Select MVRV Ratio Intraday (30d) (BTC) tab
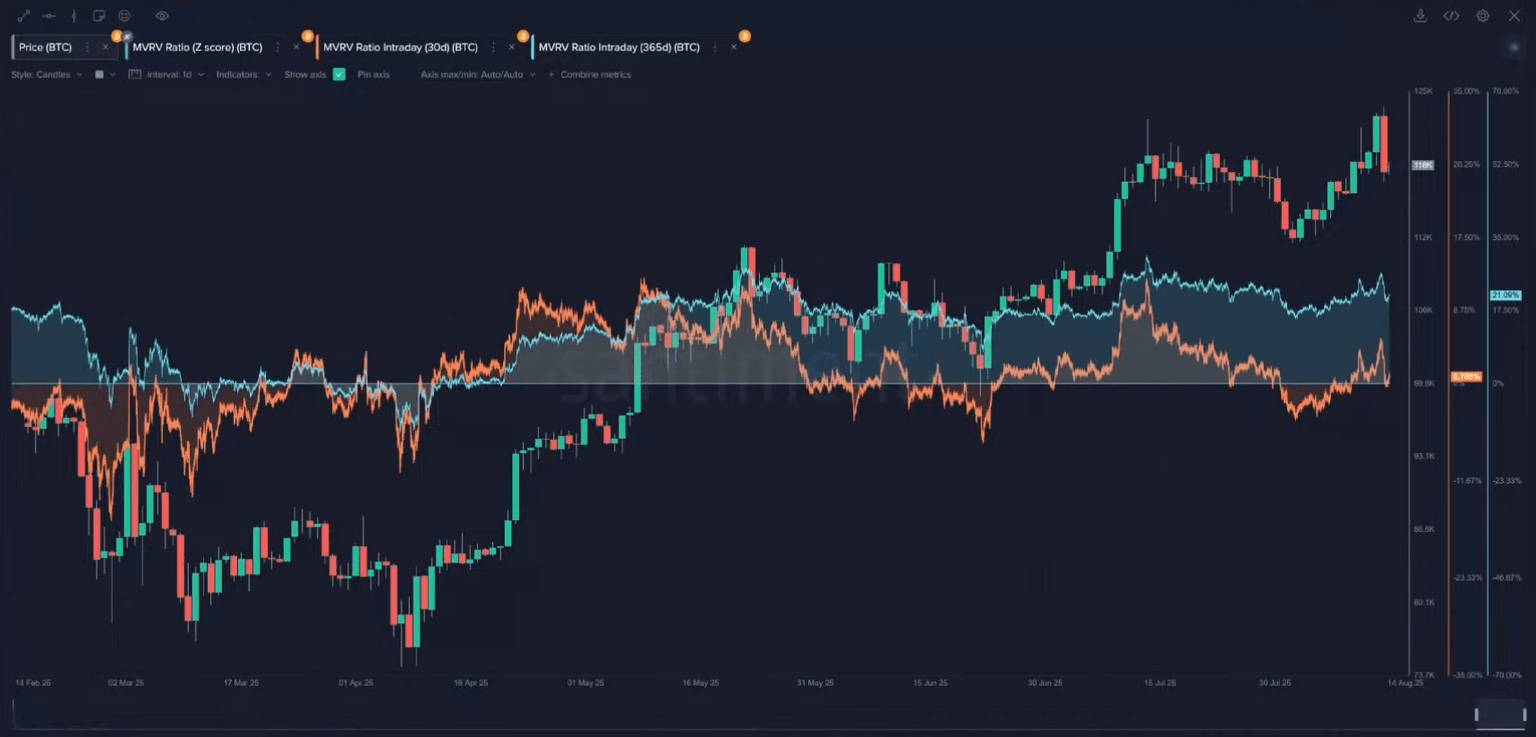 pos(400,47)
